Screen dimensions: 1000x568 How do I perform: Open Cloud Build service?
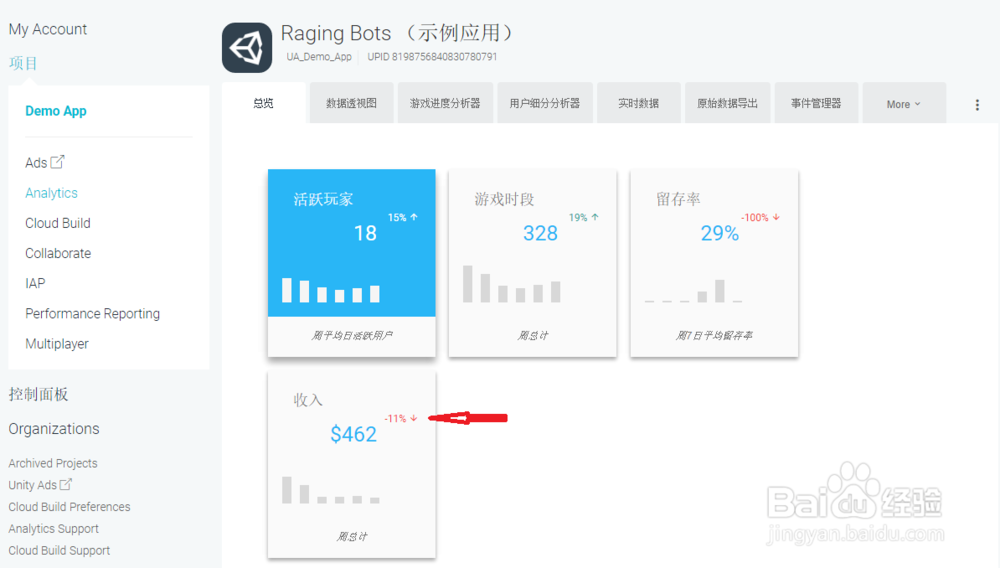click(57, 223)
